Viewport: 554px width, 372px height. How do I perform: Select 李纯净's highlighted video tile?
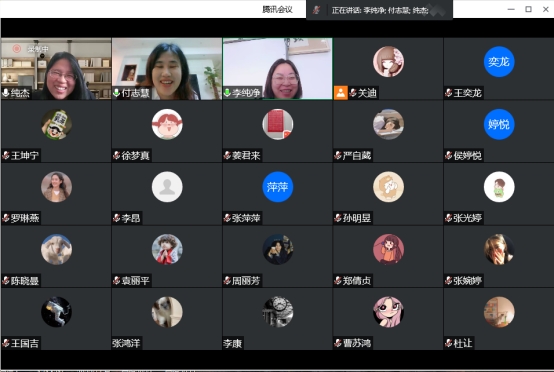point(277,69)
